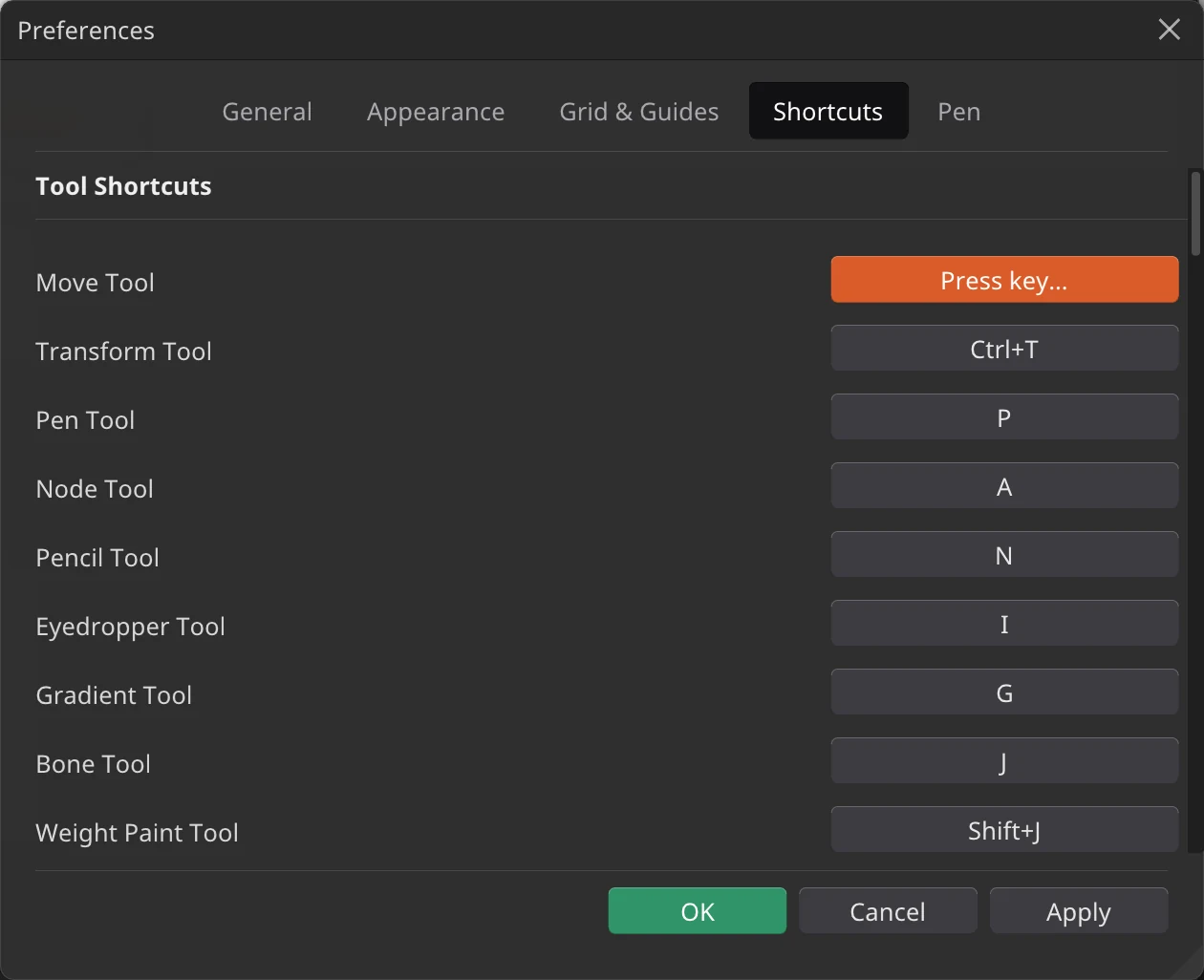
Task: Click the Tool Shortcuts heading
Action: pos(123,186)
